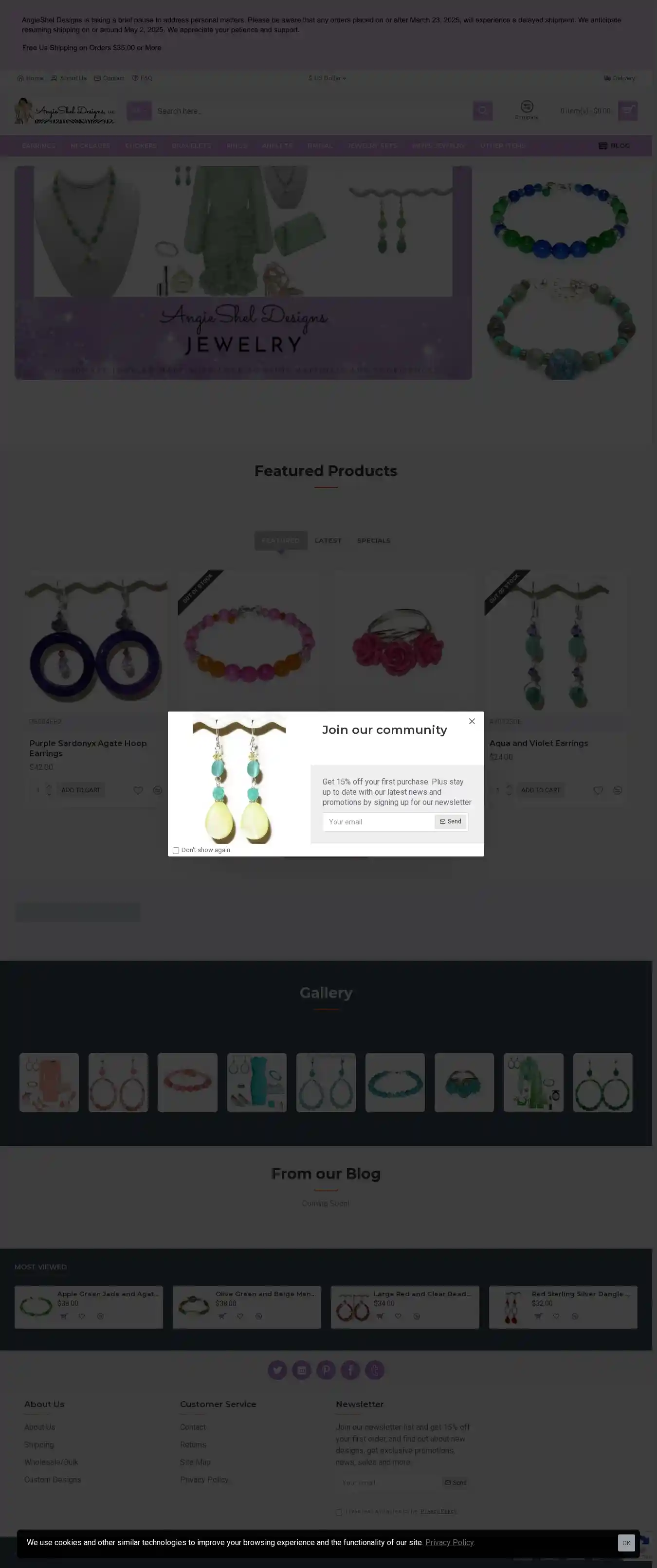
Task: Open the Facebook social icon
Action: click(x=350, y=1370)
